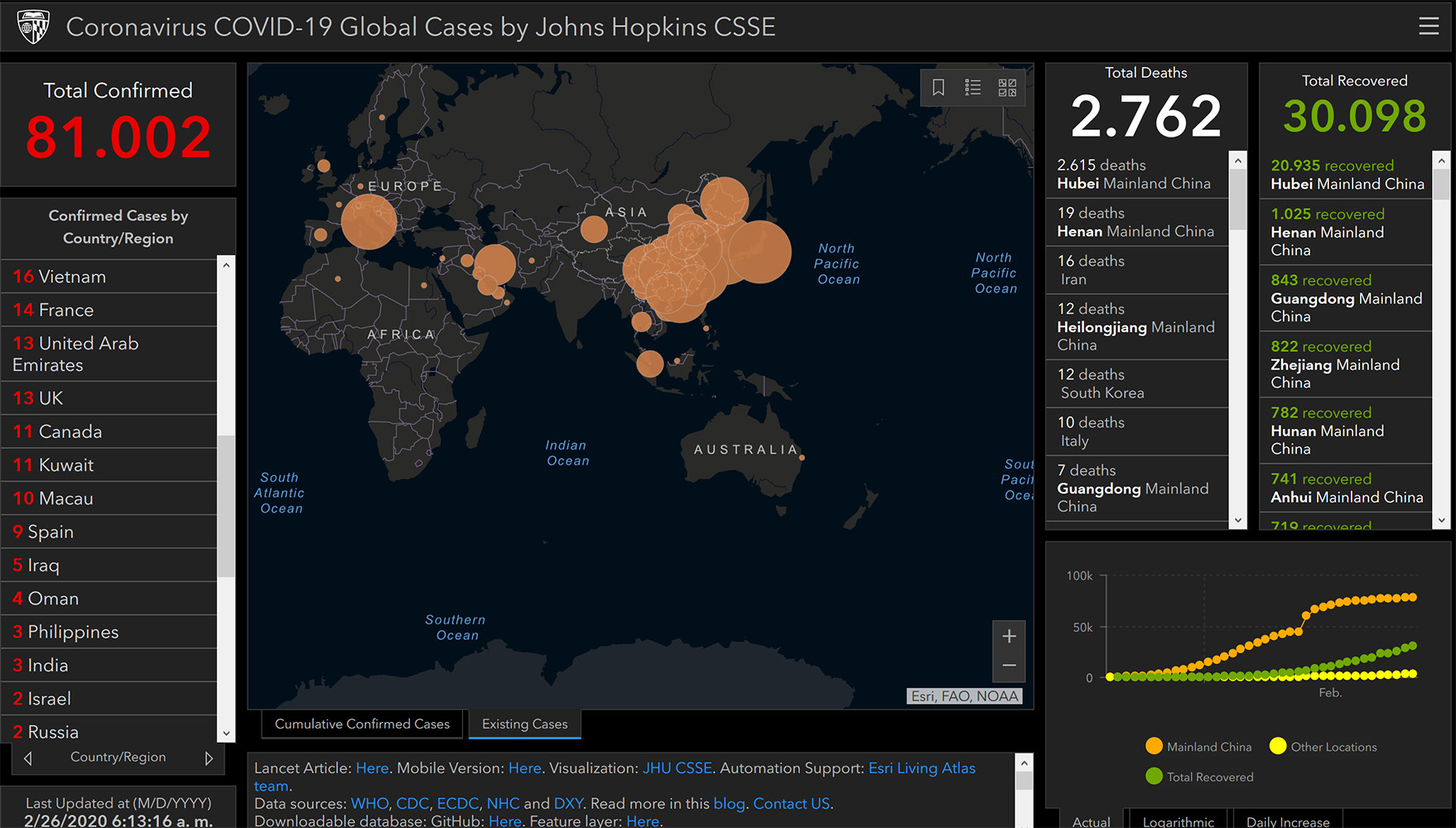The height and width of the screenshot is (828, 1456).
Task: Select France in the country list
Action: [x=109, y=310]
